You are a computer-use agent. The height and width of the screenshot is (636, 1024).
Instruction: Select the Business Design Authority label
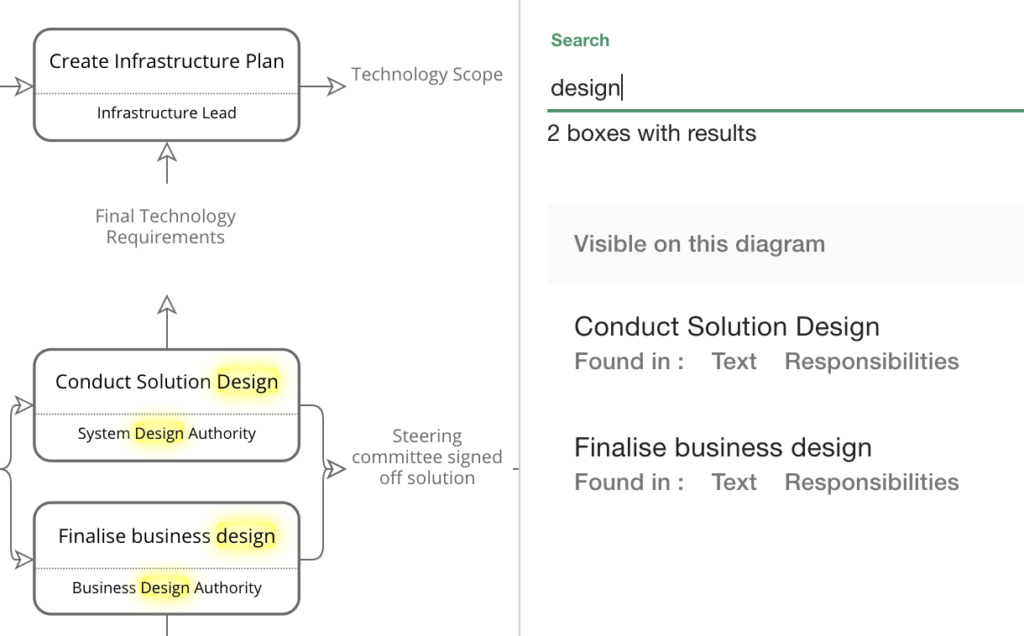click(166, 588)
